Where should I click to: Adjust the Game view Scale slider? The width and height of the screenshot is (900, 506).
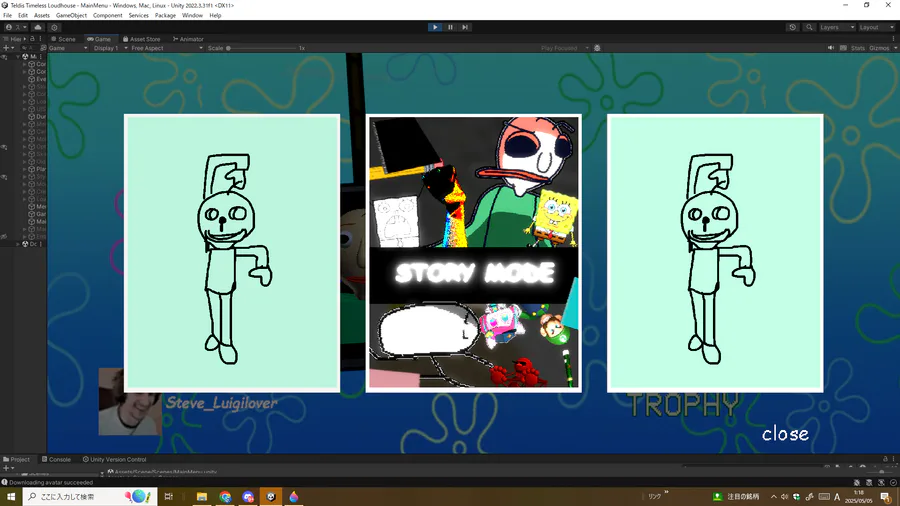(x=262, y=48)
